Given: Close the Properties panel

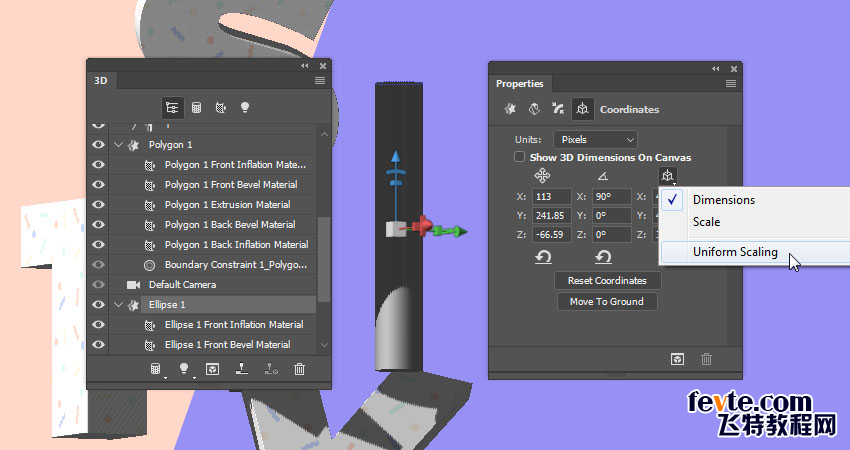Looking at the screenshot, I should [733, 69].
